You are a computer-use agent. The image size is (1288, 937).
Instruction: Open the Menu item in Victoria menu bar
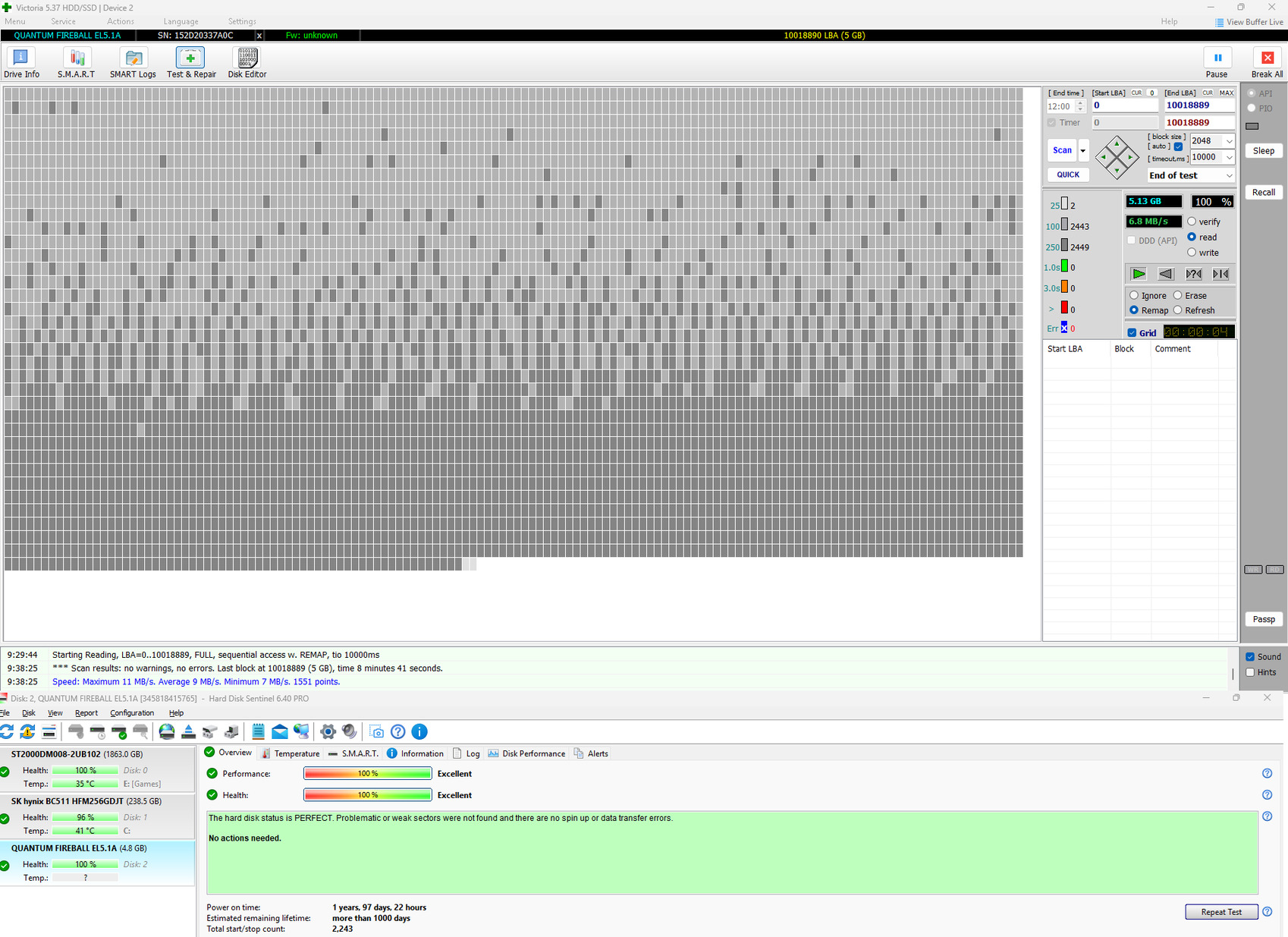coord(15,21)
